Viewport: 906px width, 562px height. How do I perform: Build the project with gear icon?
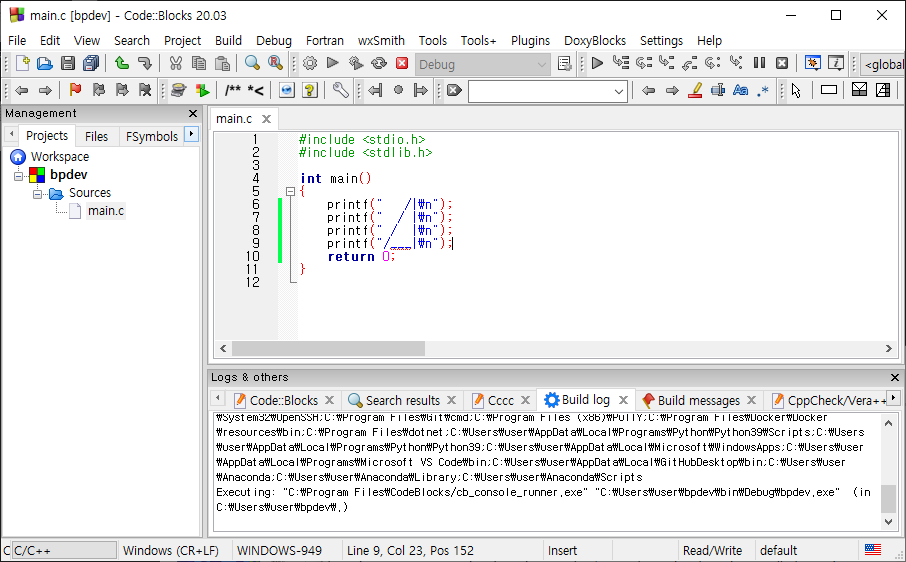(310, 63)
